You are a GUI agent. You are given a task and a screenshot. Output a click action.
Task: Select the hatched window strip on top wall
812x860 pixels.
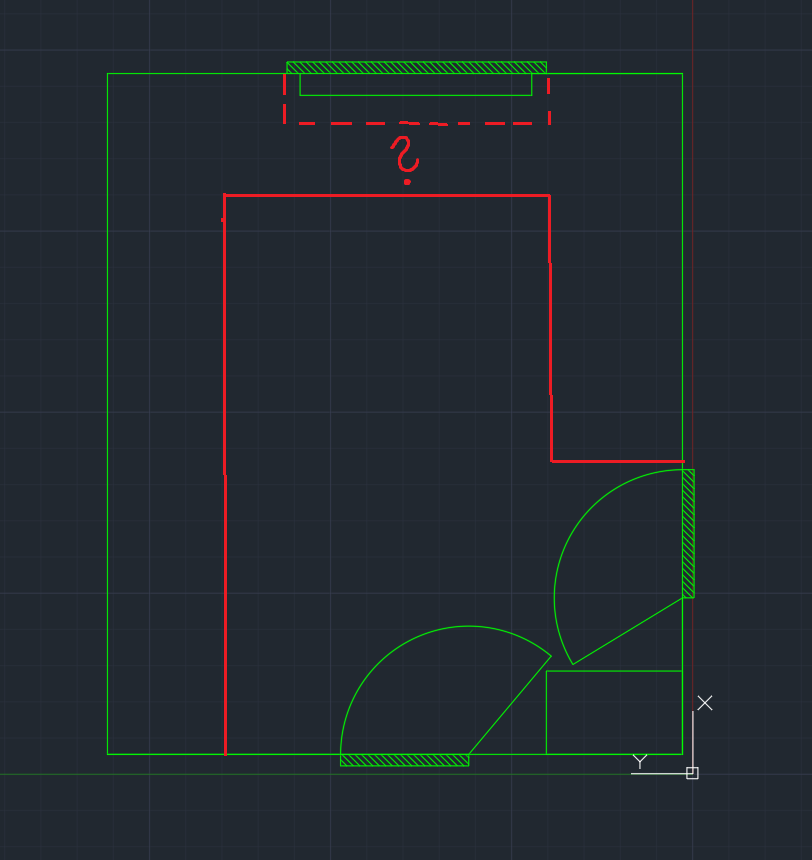pyautogui.click(x=416, y=68)
